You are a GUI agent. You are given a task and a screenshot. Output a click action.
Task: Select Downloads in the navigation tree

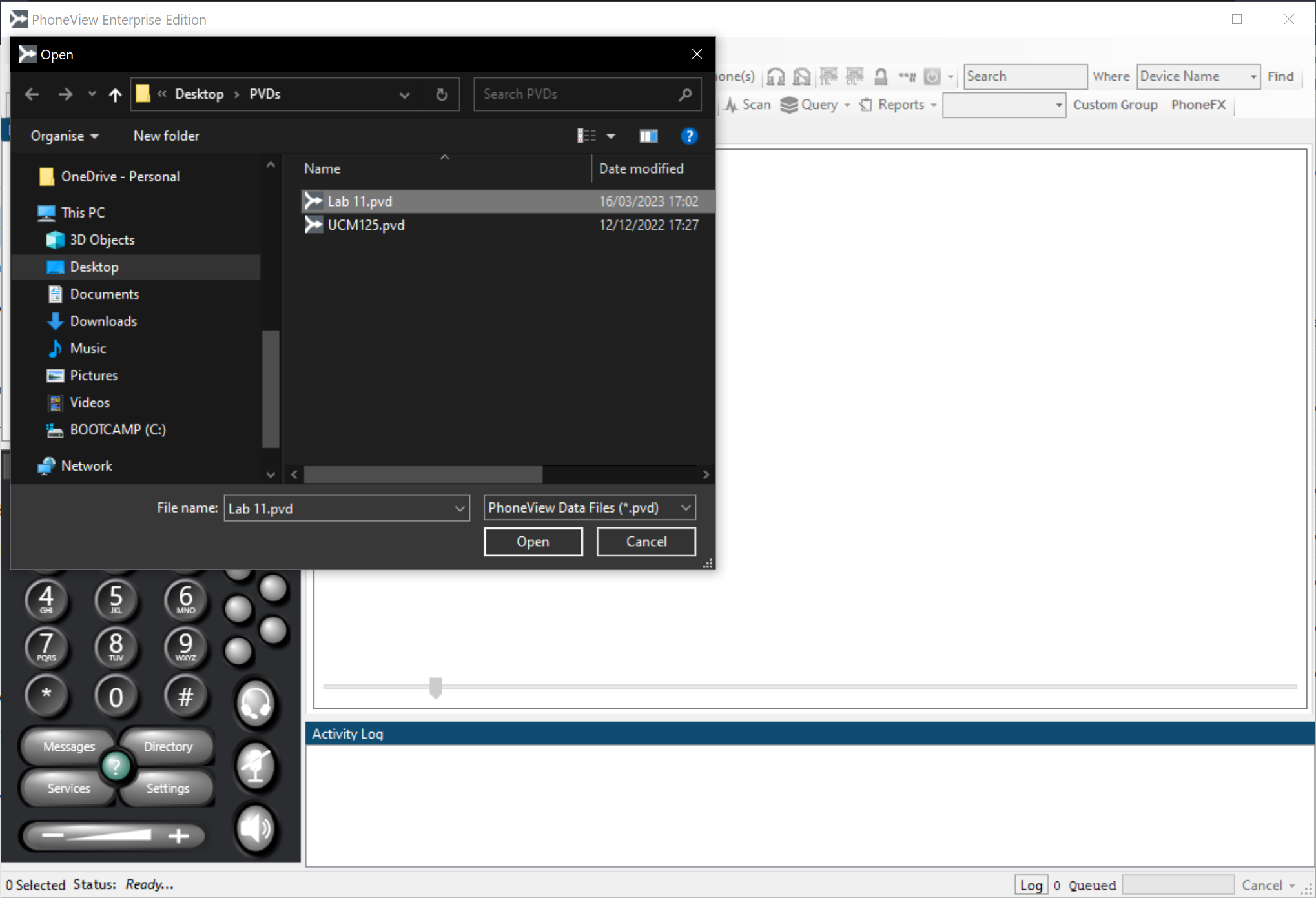103,321
